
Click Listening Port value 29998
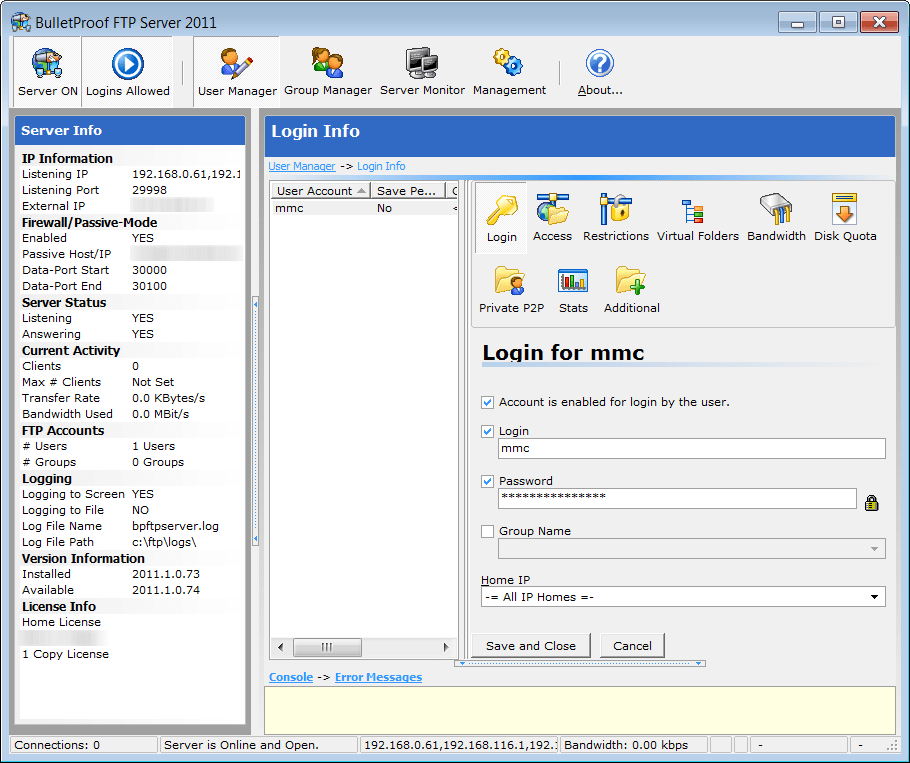149,190
